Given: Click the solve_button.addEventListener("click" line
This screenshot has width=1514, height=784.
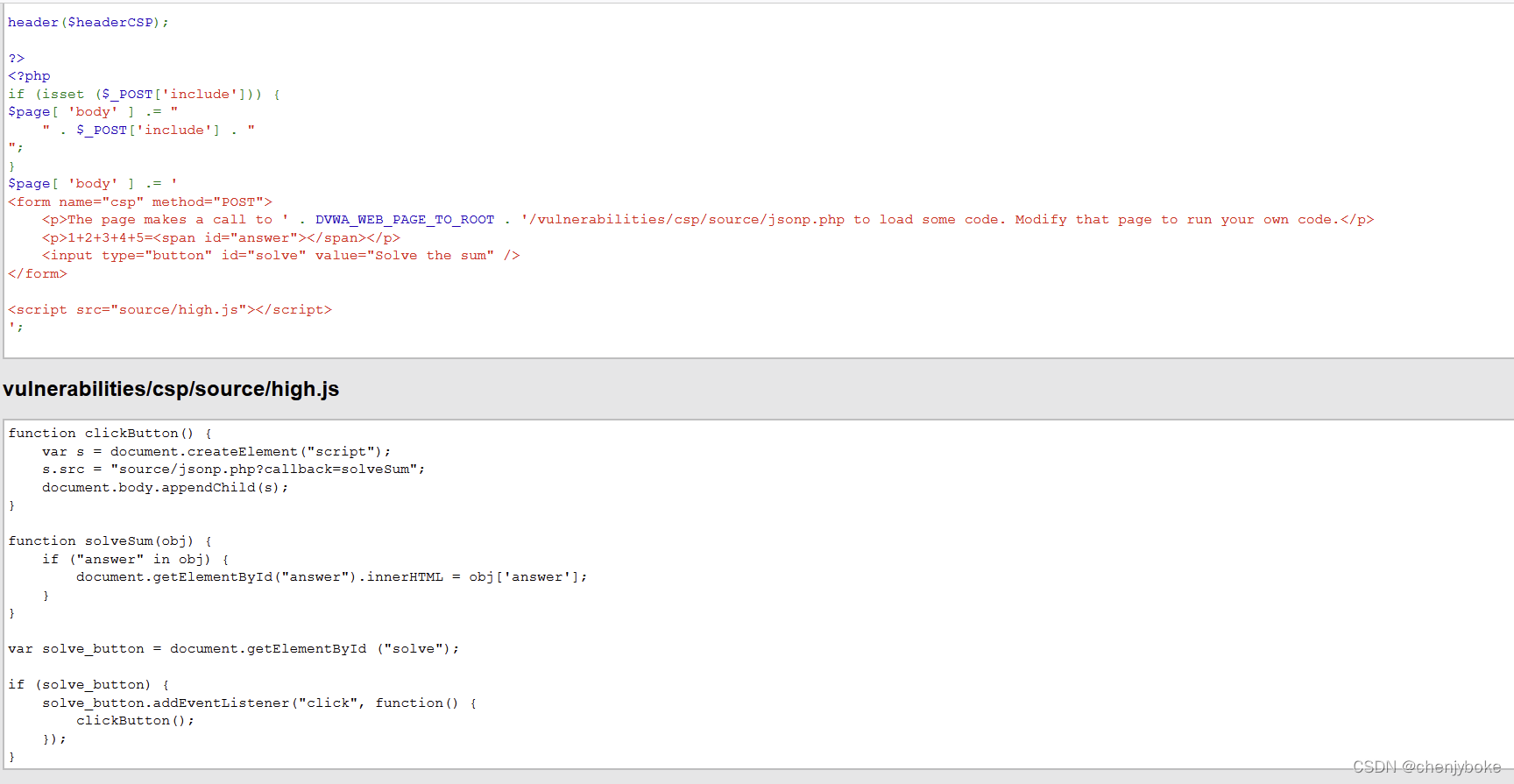Looking at the screenshot, I should click(259, 703).
